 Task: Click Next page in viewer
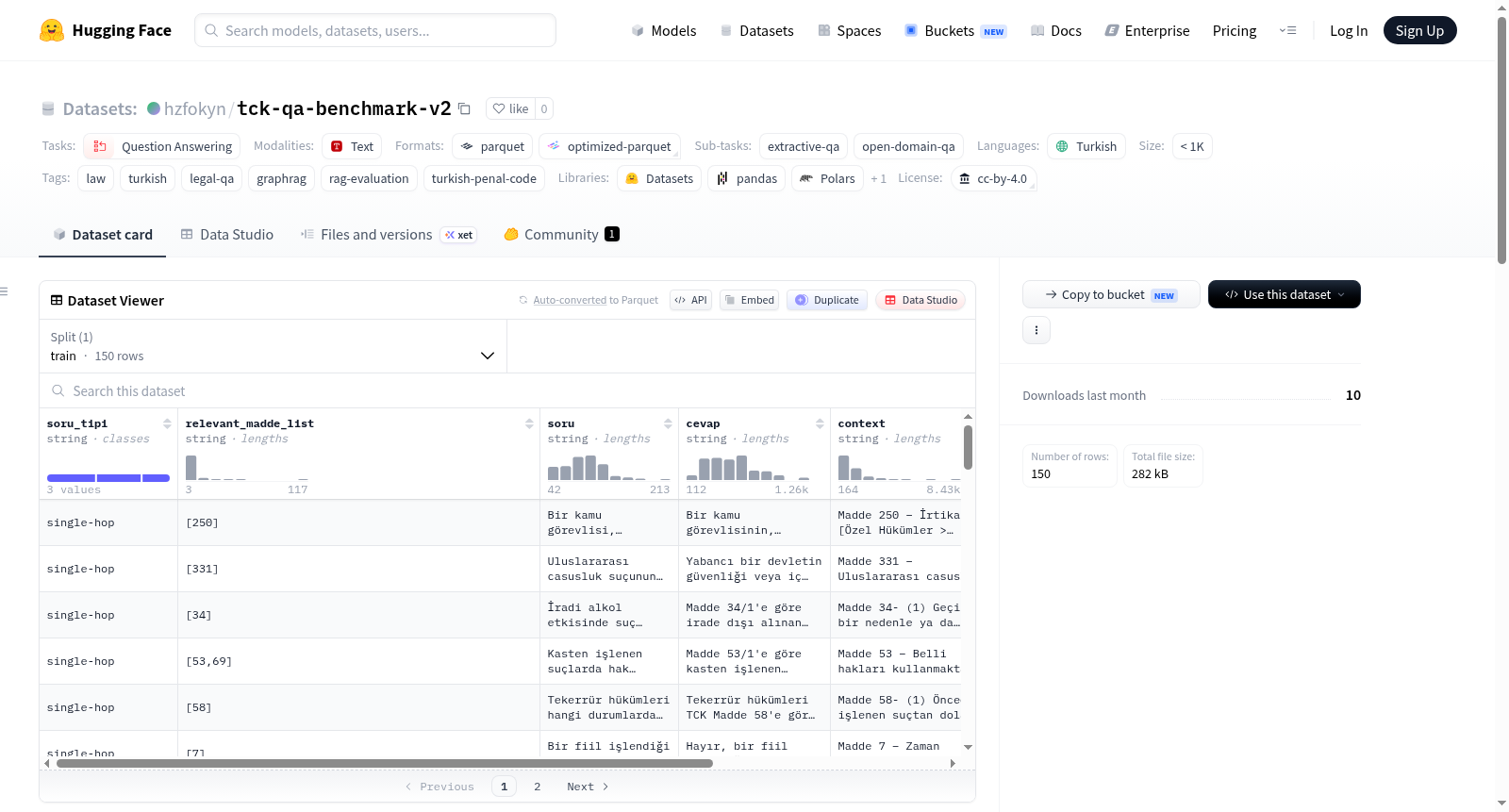click(x=588, y=787)
